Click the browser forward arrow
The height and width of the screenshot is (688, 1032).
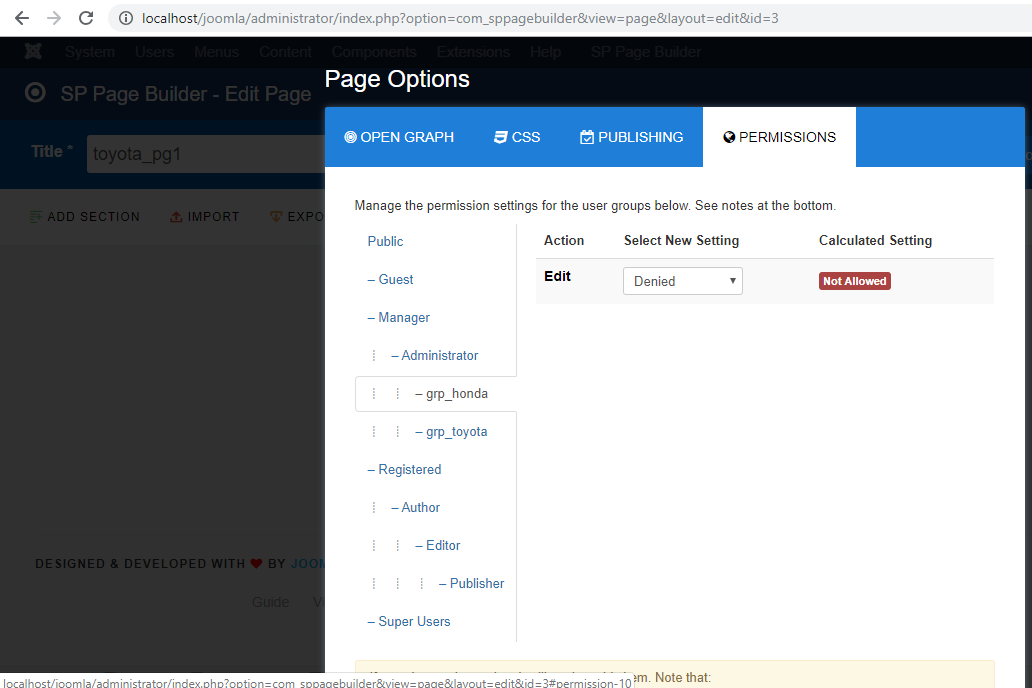click(54, 18)
